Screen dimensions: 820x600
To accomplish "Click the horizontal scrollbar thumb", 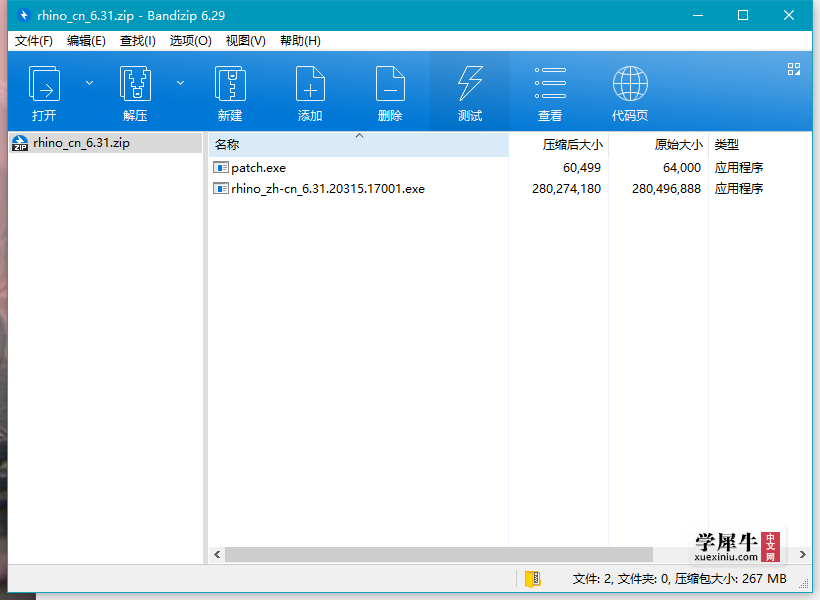I will pos(439,554).
